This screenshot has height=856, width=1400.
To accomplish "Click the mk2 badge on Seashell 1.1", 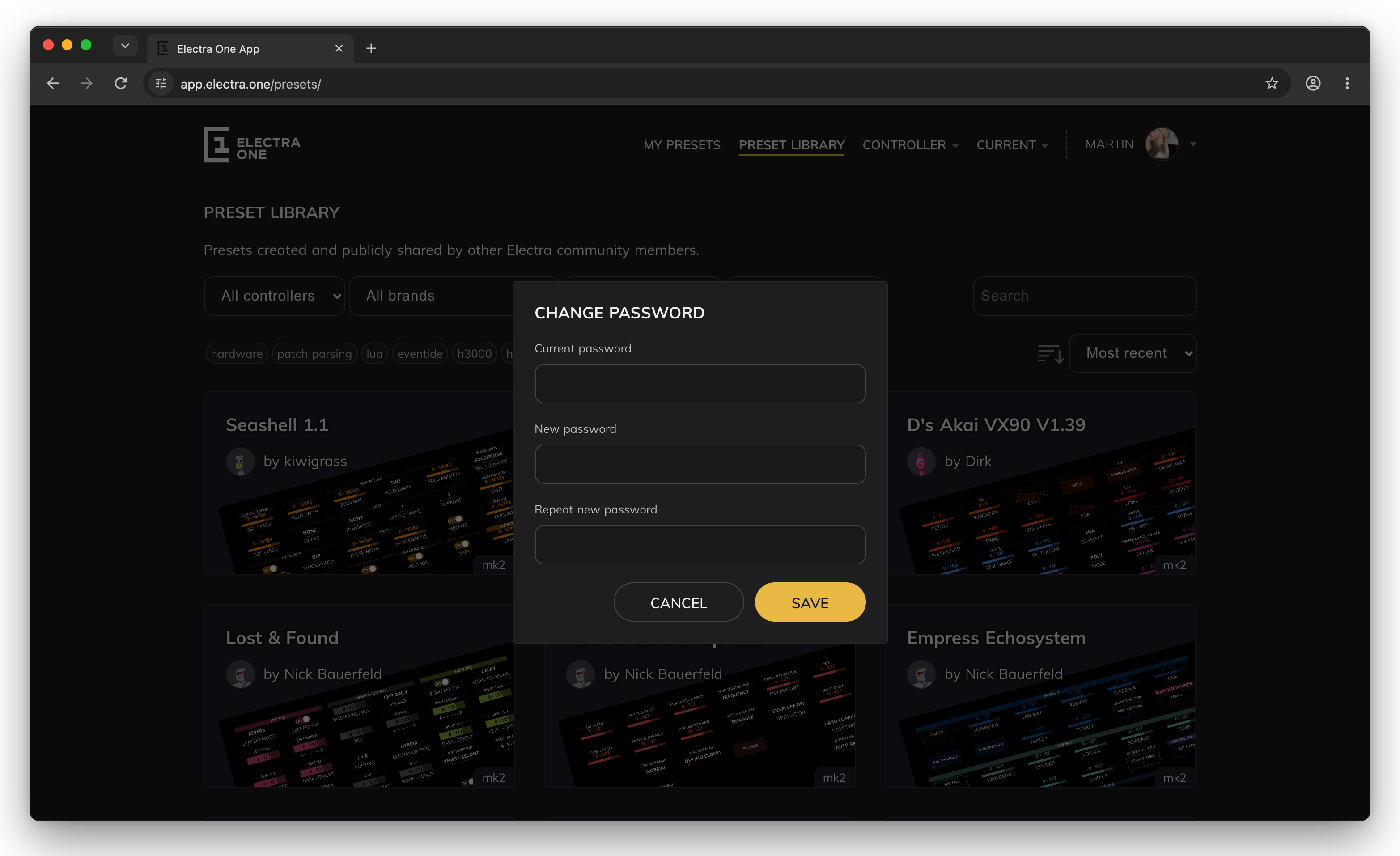I will [x=493, y=564].
